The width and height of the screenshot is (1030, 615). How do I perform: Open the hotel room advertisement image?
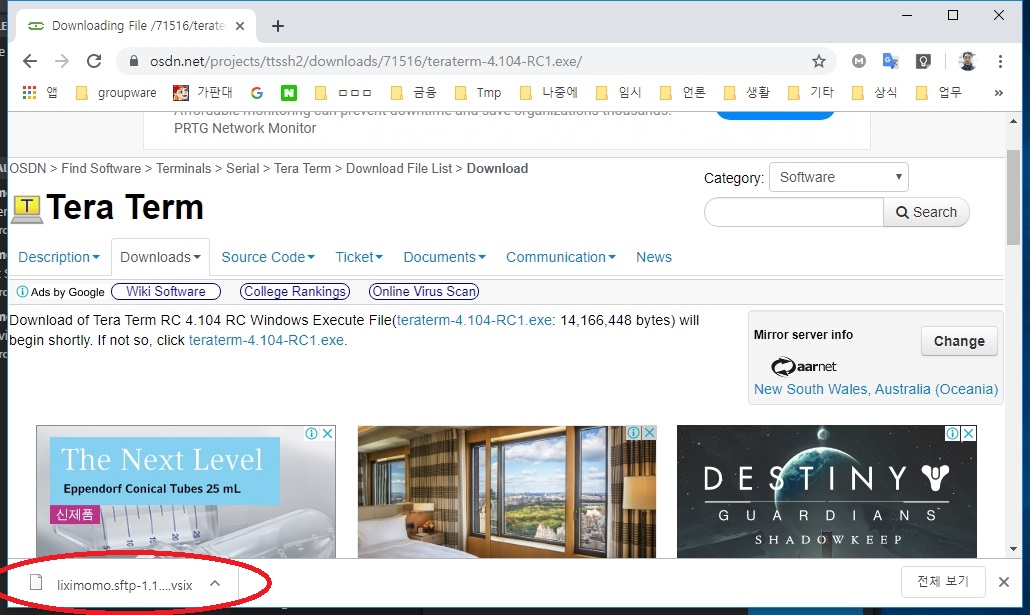click(x=506, y=491)
